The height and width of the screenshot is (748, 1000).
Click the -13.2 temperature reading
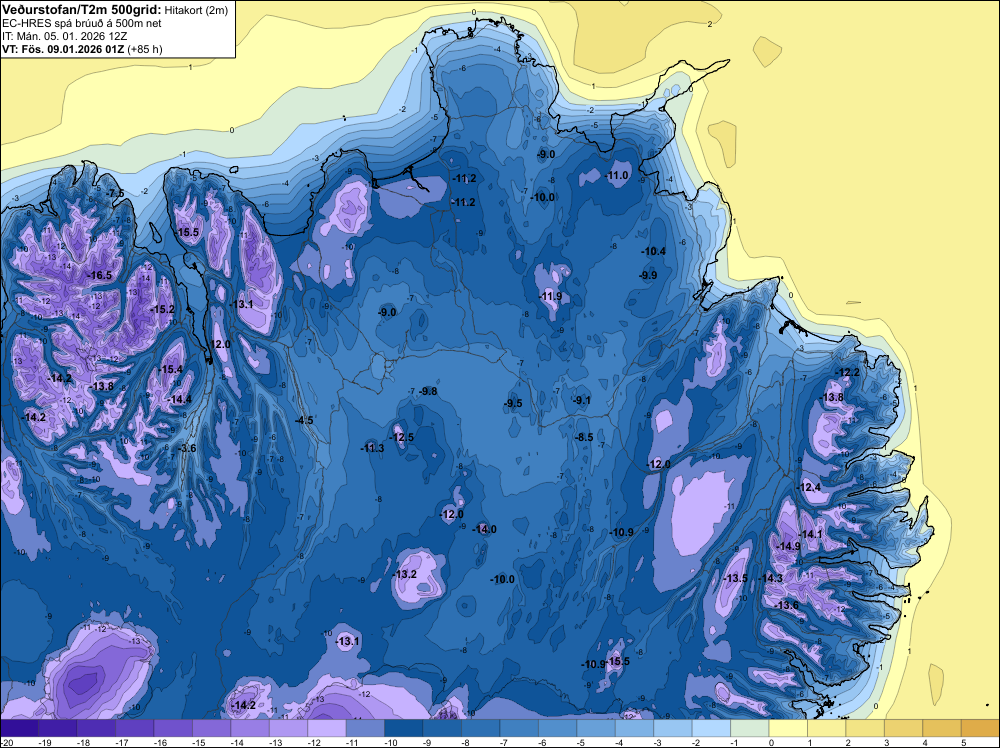click(x=404, y=574)
